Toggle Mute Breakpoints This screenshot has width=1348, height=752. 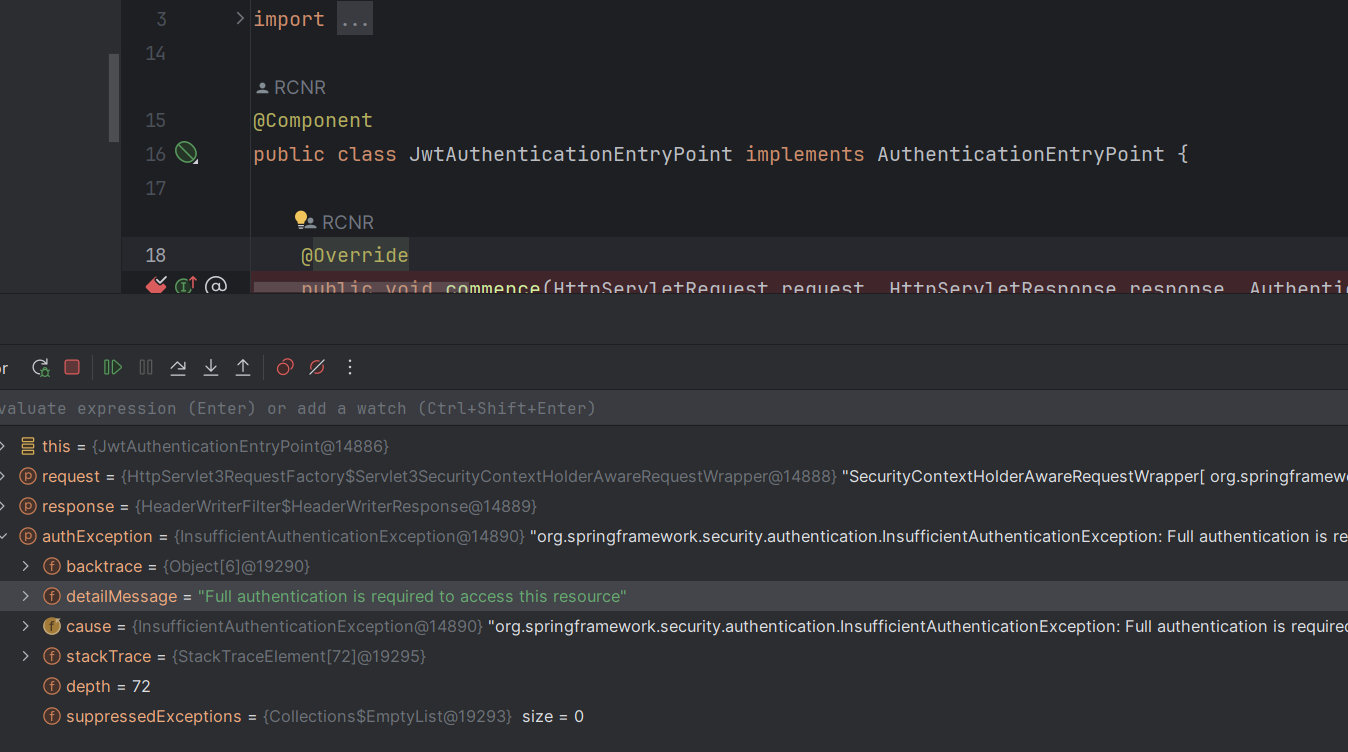317,367
